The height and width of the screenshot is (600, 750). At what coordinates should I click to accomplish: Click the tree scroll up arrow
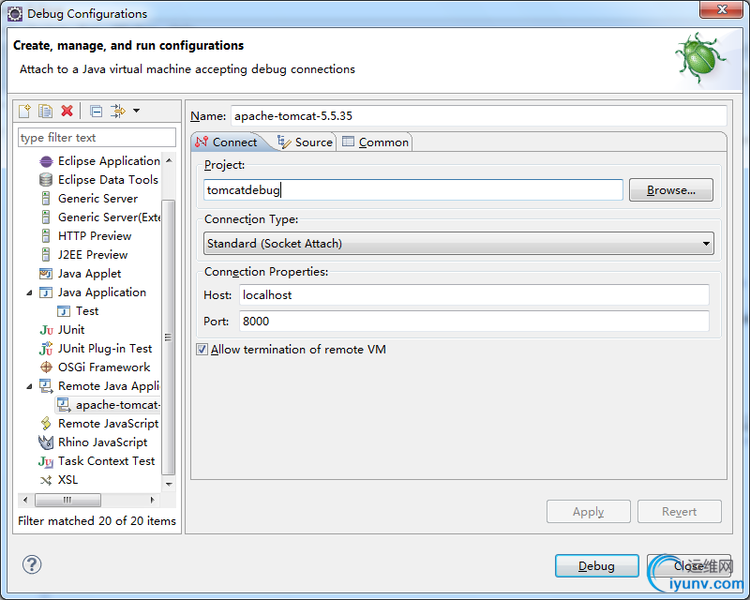[169, 161]
